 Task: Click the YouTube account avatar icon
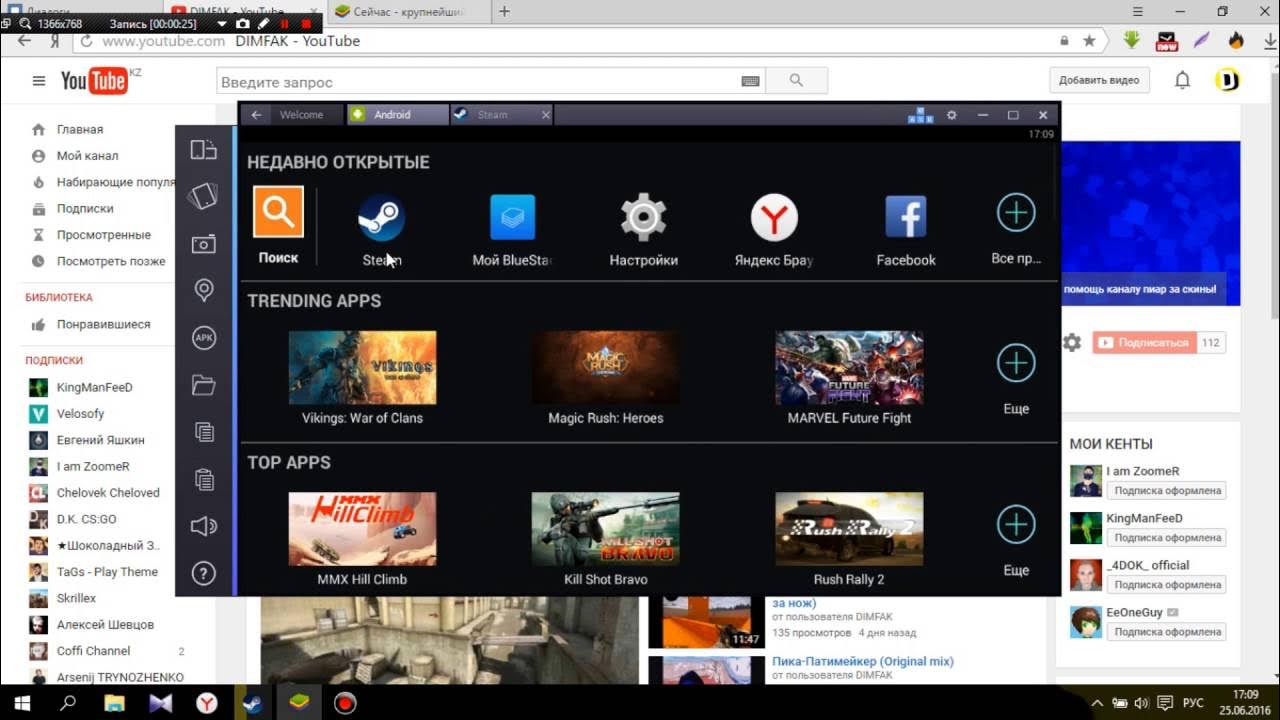tap(1228, 80)
